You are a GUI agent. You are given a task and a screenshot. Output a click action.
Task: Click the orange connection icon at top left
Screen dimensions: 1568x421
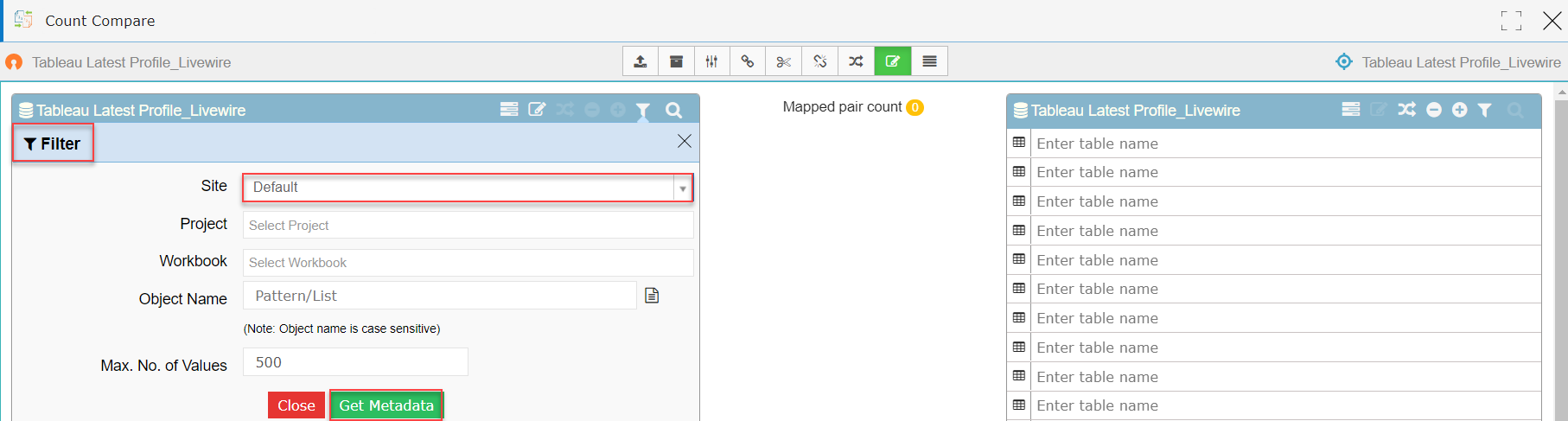[x=14, y=62]
